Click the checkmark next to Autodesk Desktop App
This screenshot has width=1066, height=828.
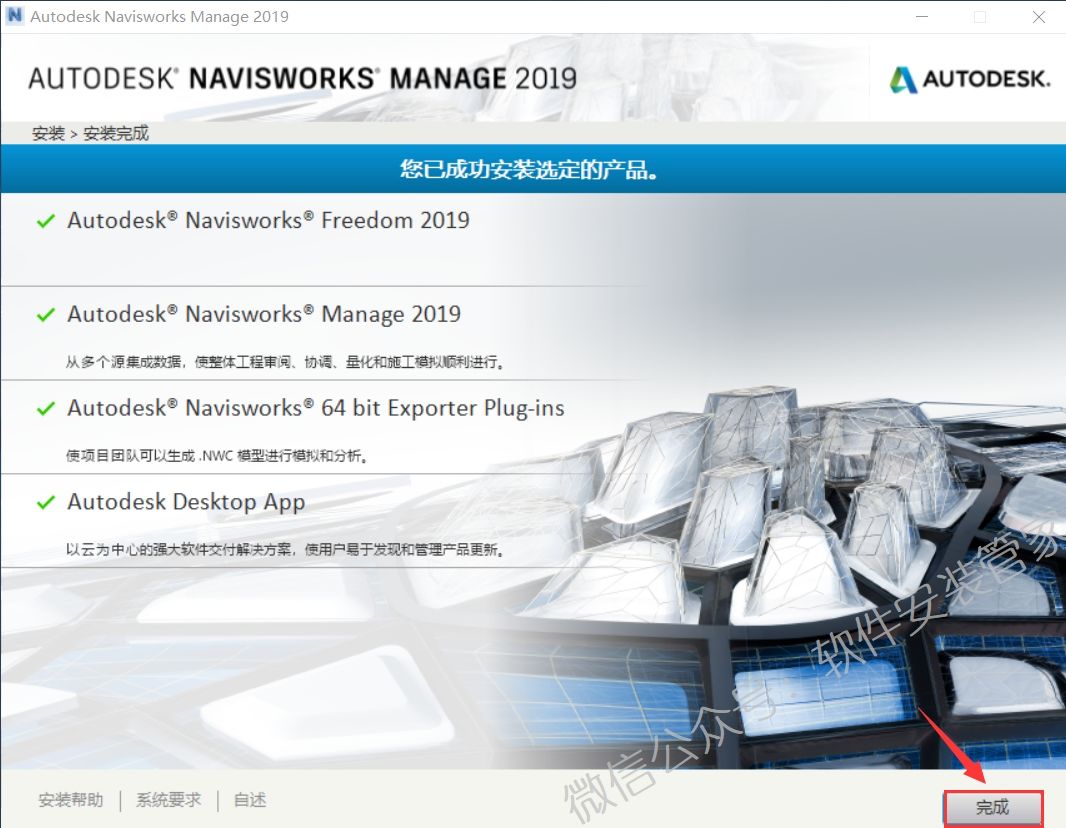click(x=45, y=503)
